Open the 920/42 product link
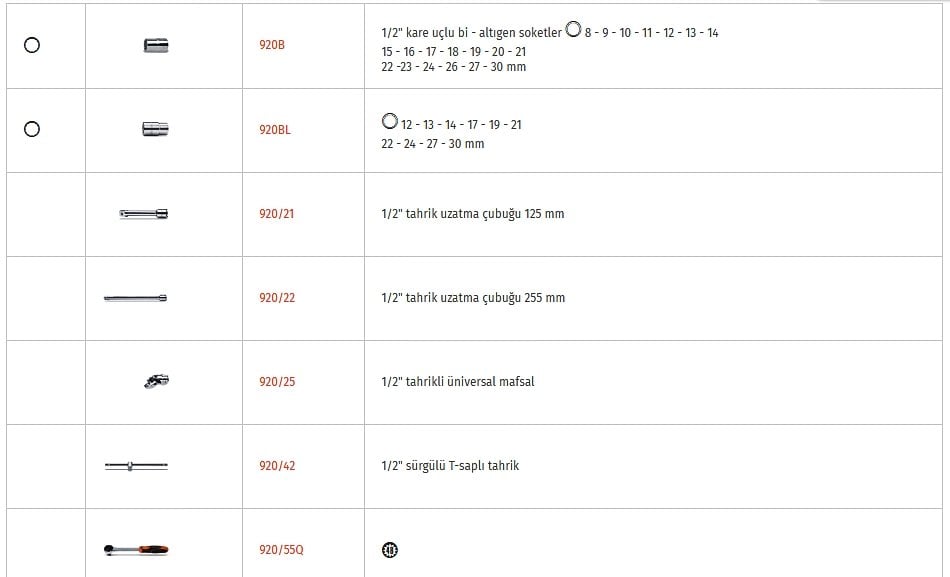The width and height of the screenshot is (950, 577). point(277,466)
